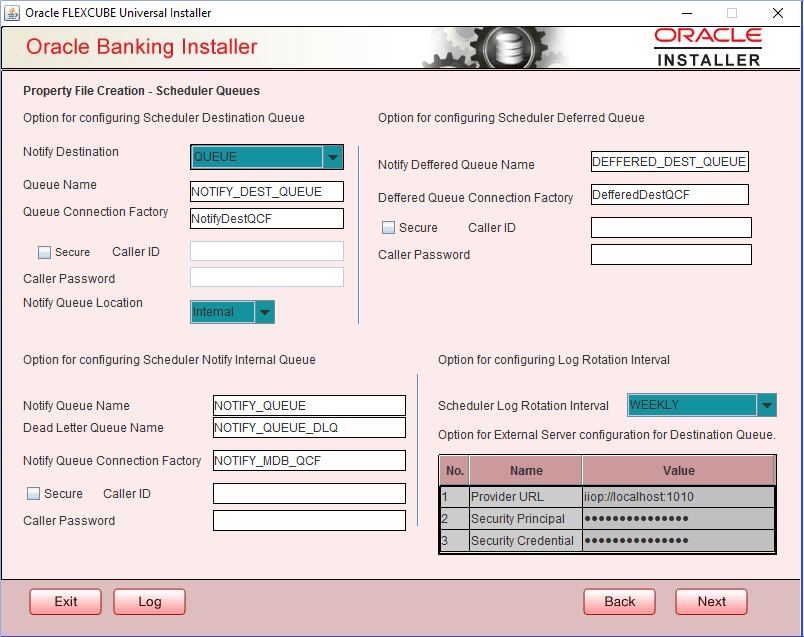This screenshot has width=804, height=637.
Task: Enable Secure under Scheduler Notify Internal Queue
Action: [x=34, y=493]
